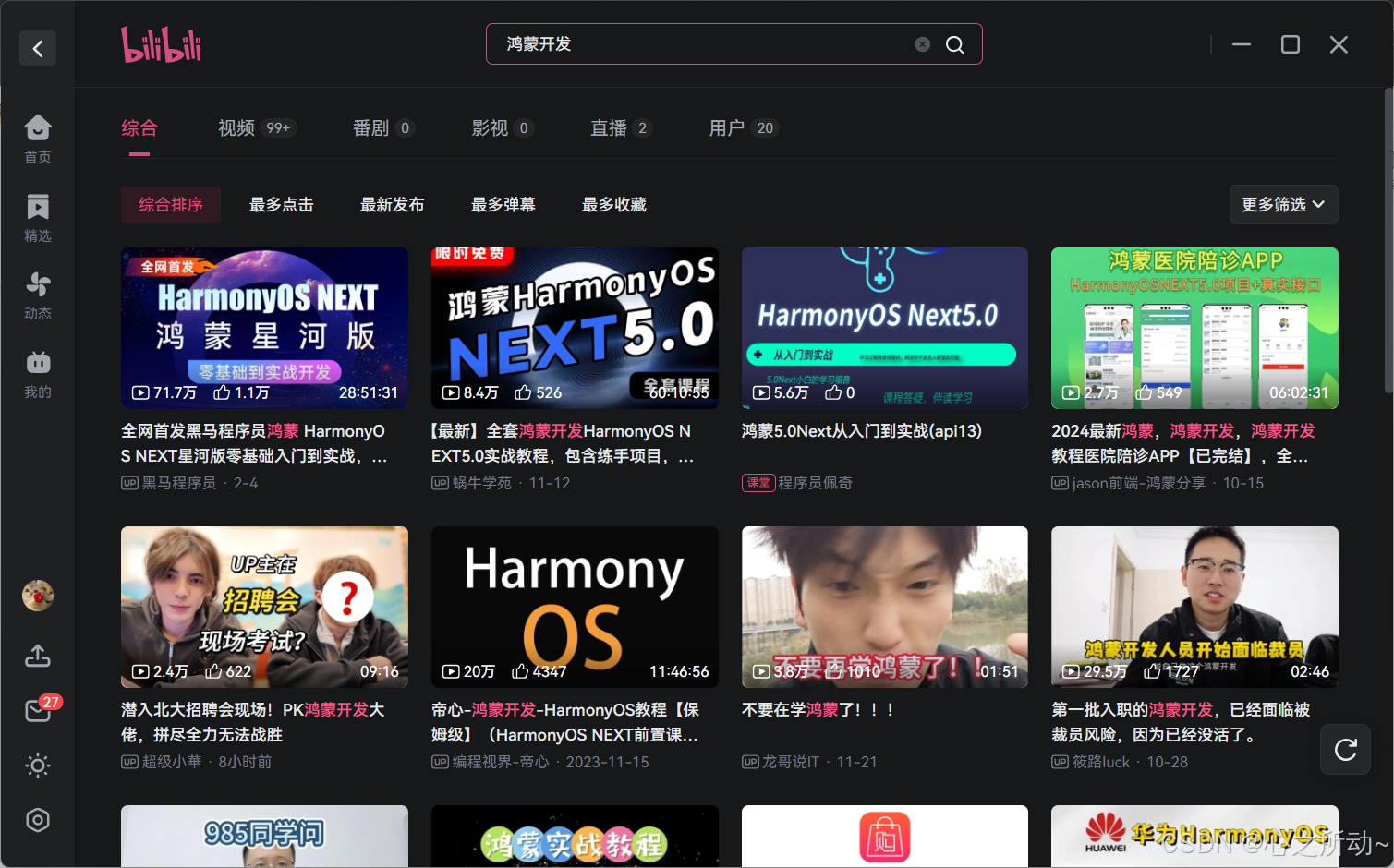This screenshot has height=868, width=1394.
Task: Visit uploader 筱路luck
Action: [1101, 762]
